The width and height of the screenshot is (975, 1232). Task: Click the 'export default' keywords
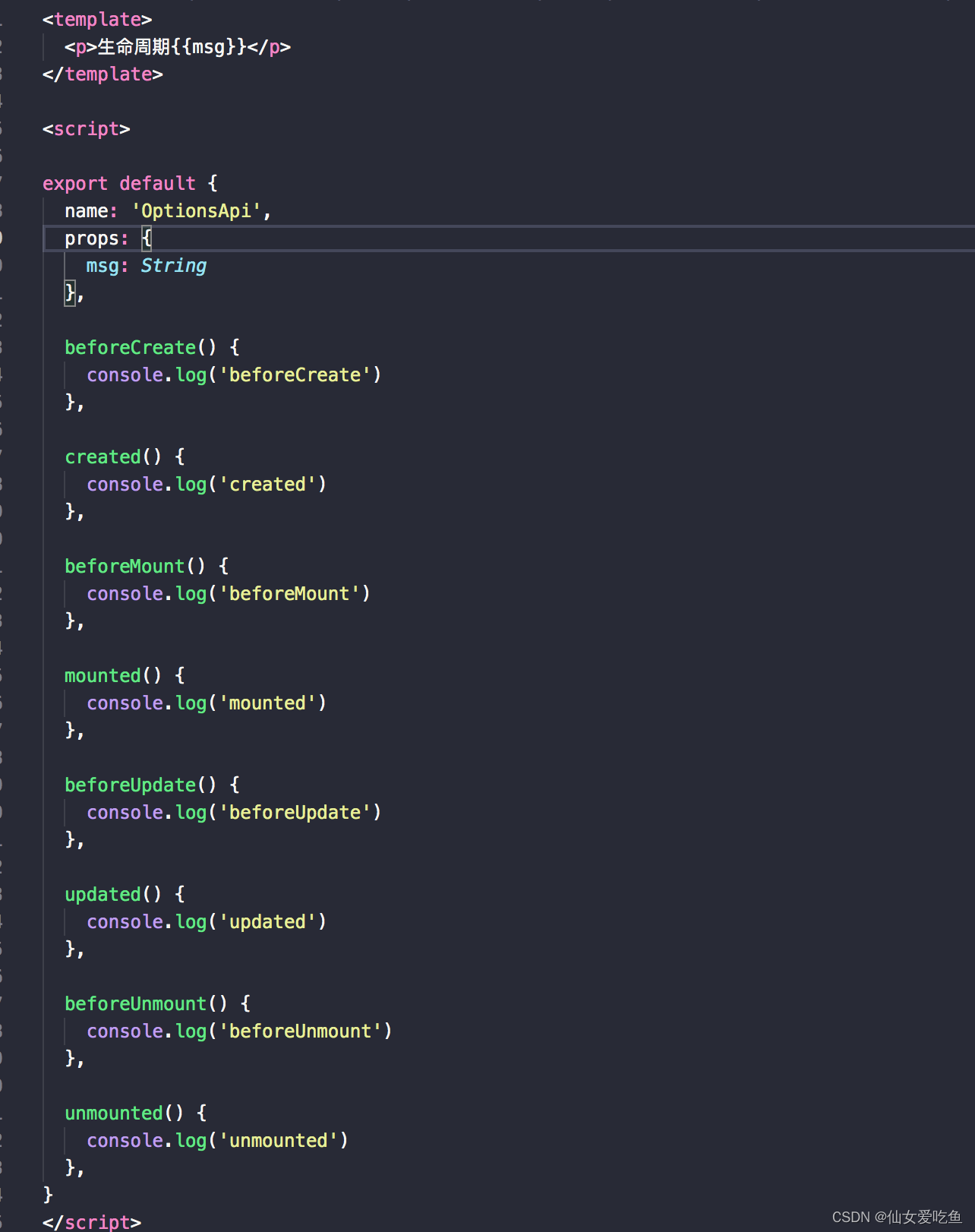(x=119, y=183)
